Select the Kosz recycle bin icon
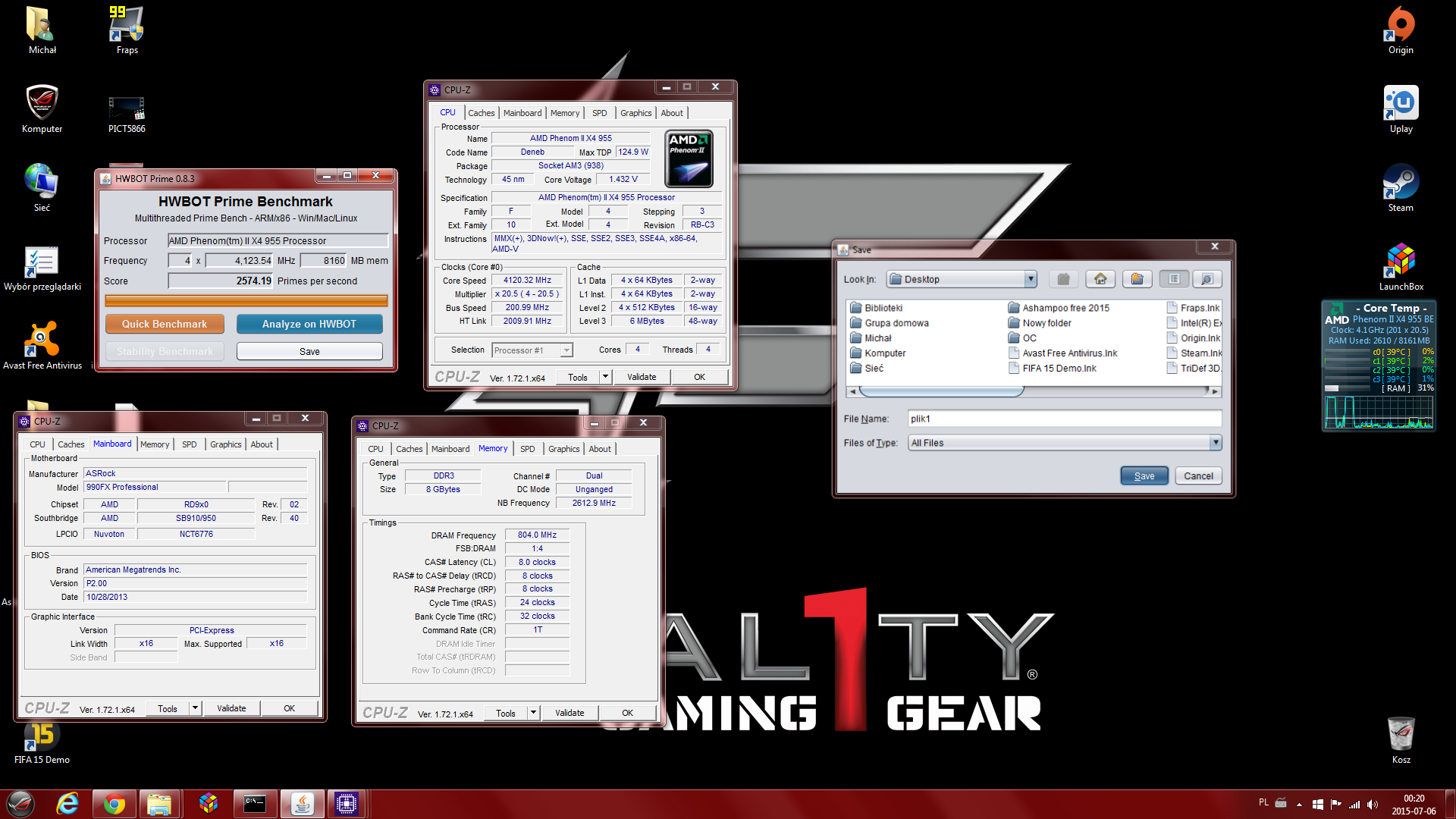This screenshot has width=1456, height=819. (x=1401, y=741)
